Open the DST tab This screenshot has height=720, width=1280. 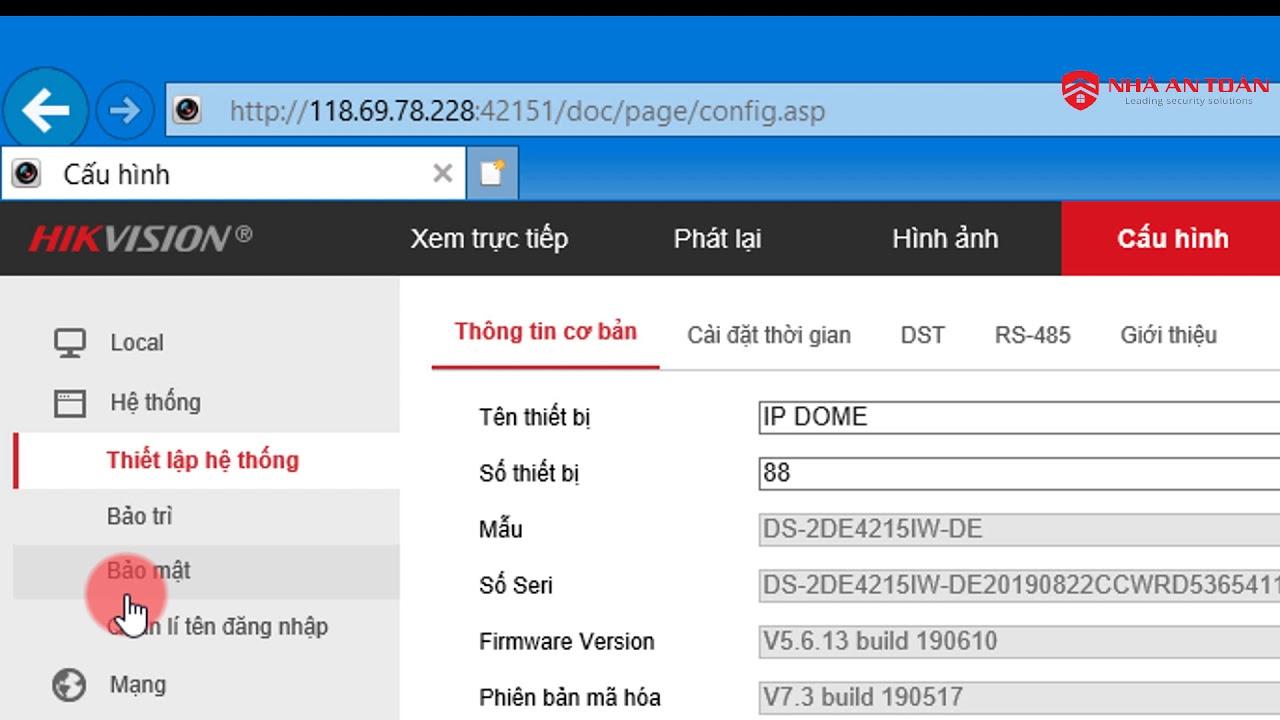[x=922, y=335]
